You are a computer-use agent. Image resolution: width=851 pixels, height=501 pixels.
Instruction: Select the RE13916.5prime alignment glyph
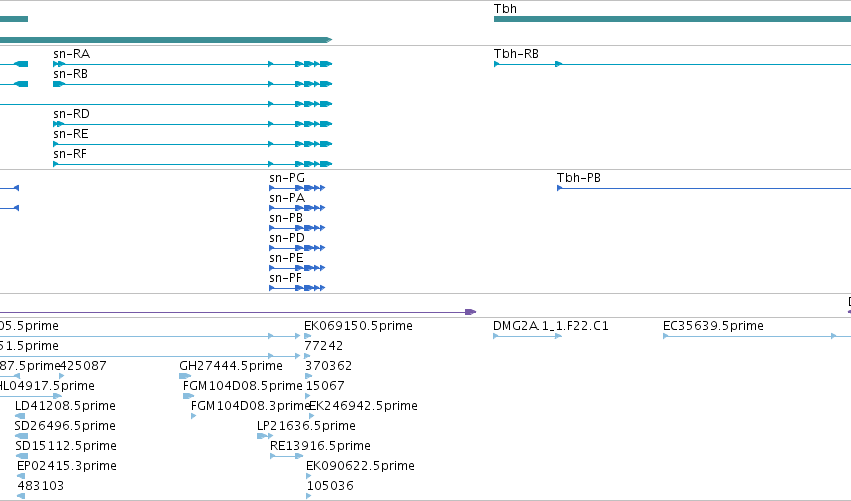287,456
